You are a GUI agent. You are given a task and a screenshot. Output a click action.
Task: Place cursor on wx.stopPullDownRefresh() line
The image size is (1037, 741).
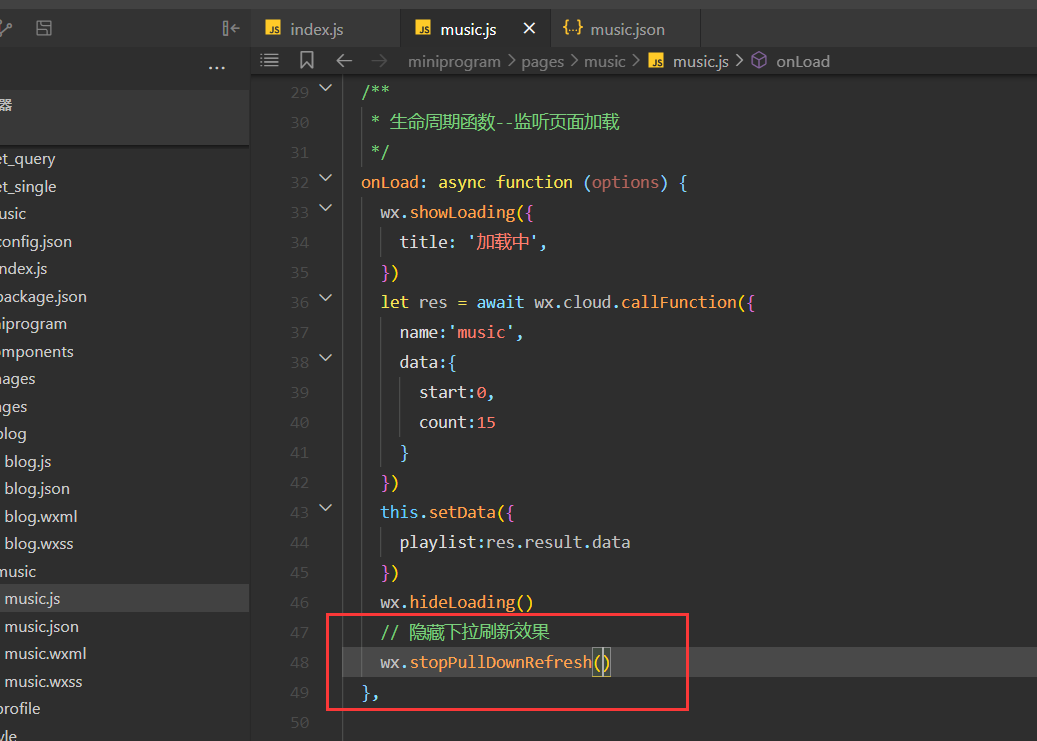[495, 662]
